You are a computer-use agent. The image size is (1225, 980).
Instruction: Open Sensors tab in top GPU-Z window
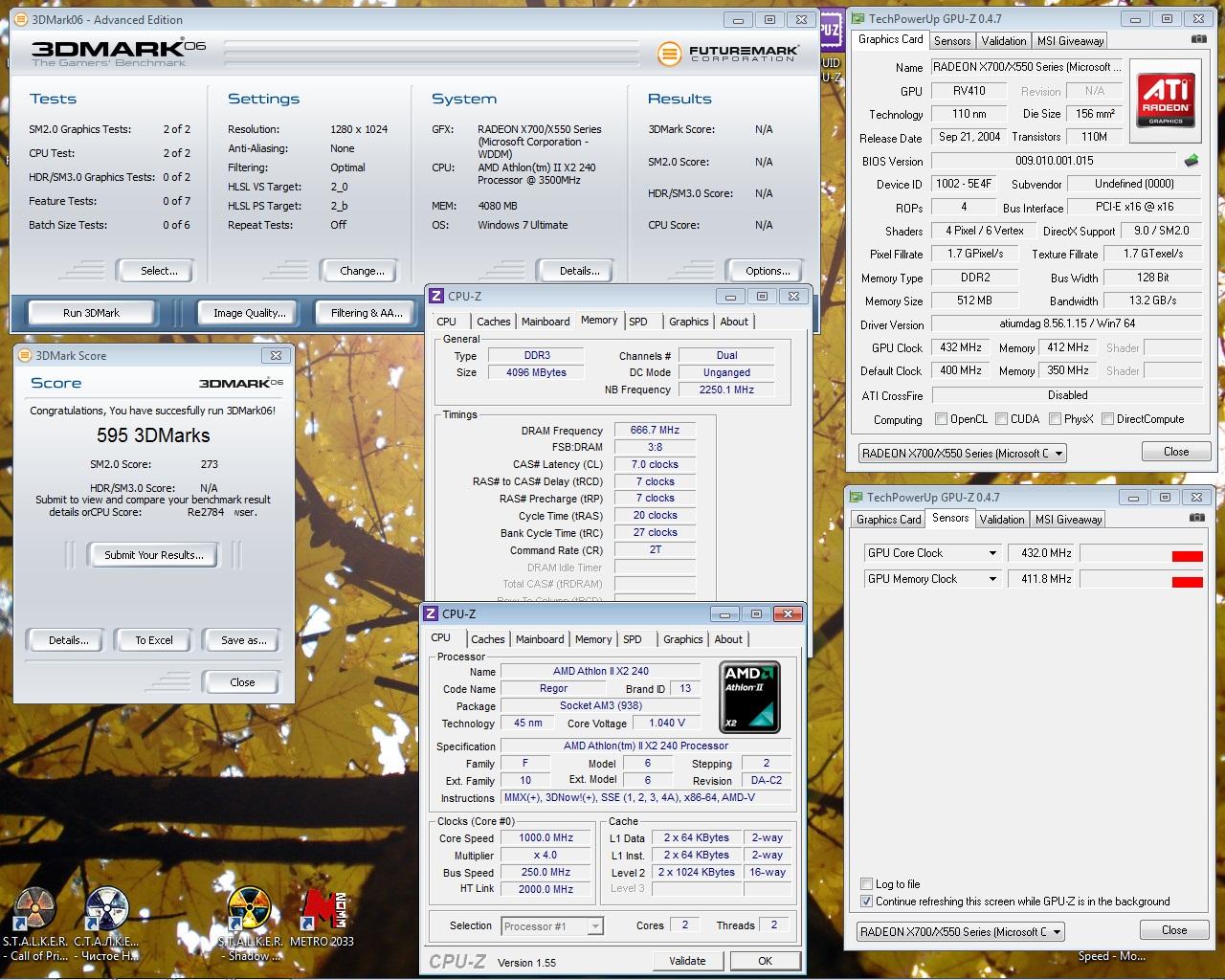coord(952,40)
